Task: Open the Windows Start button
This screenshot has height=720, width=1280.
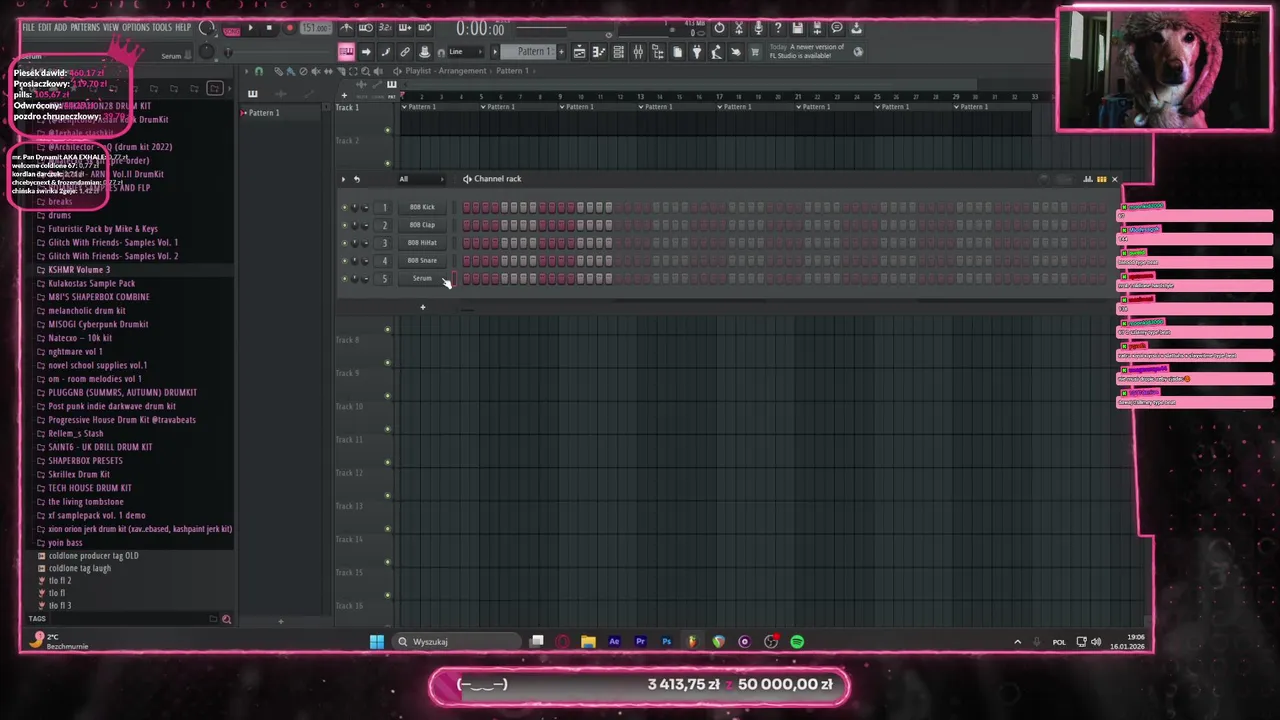Action: click(377, 642)
